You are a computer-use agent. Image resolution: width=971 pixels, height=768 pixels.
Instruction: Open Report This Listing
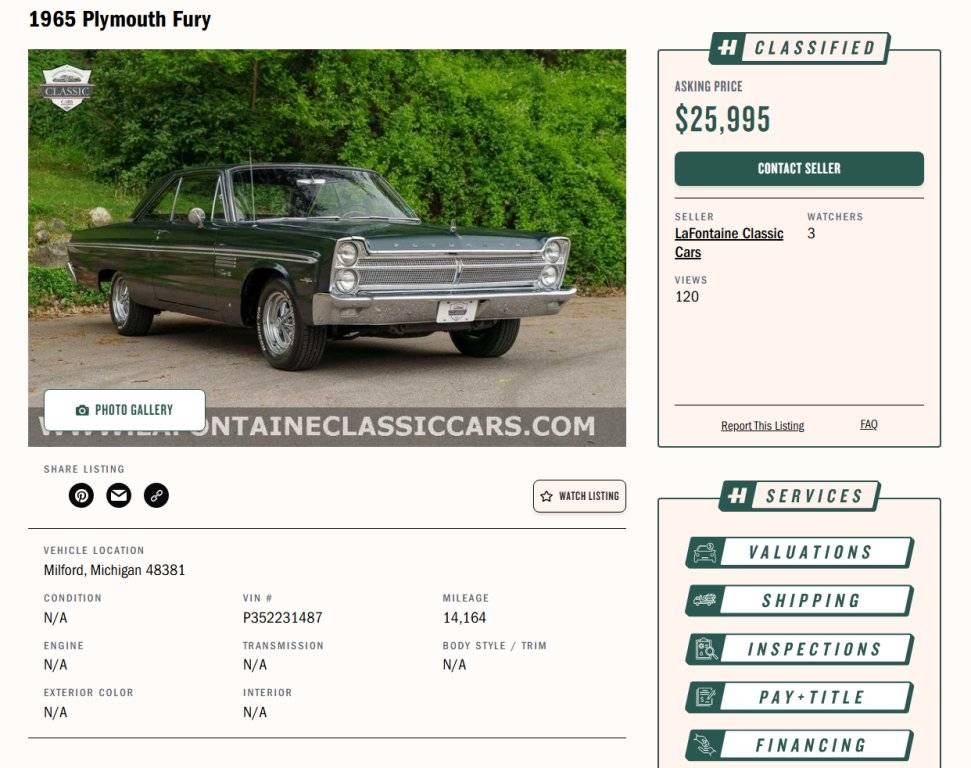[x=763, y=425]
